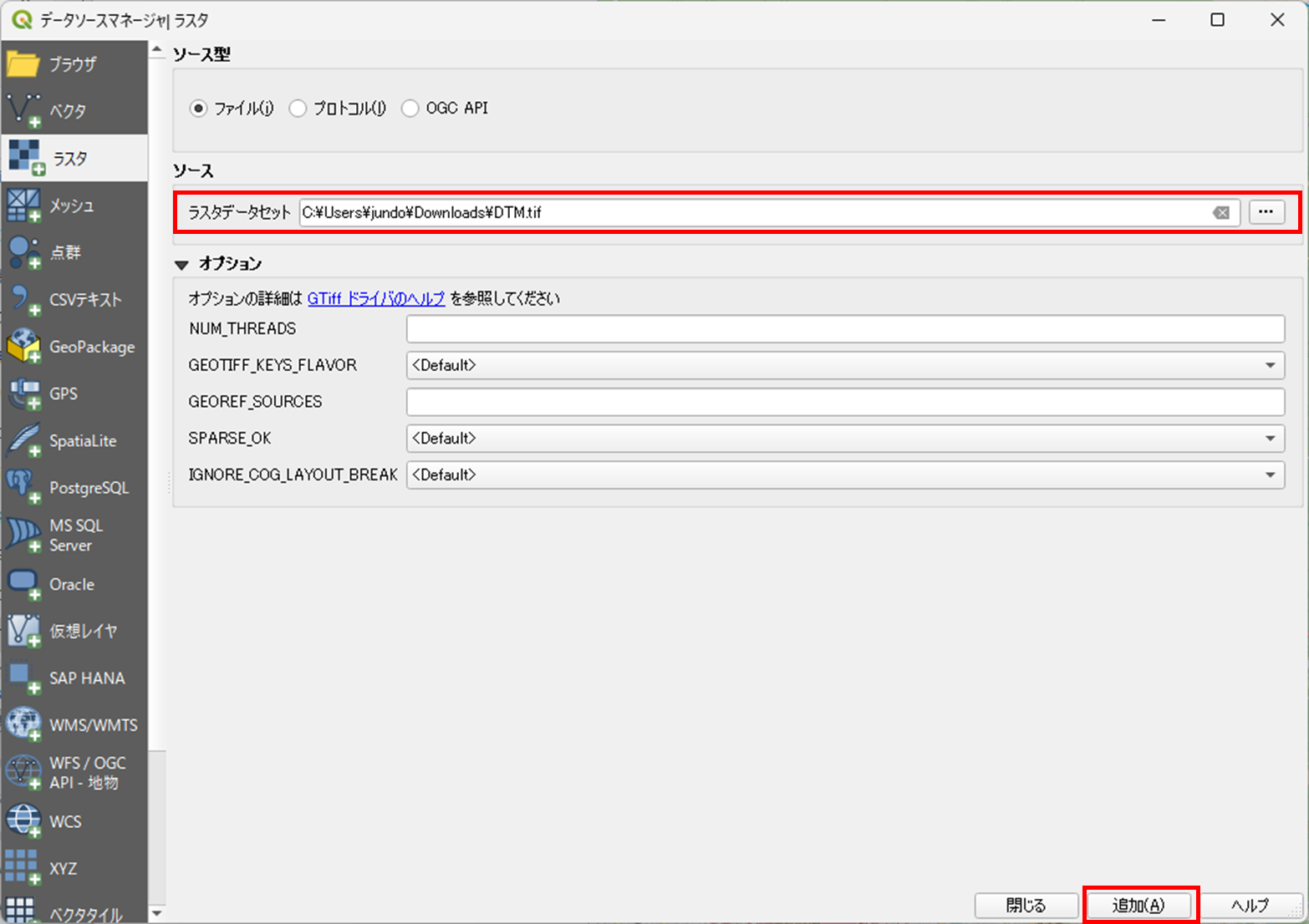Expand the GEOTIFF_KEYS_FLAVOR dropdown
The width and height of the screenshot is (1309, 924).
1270,365
